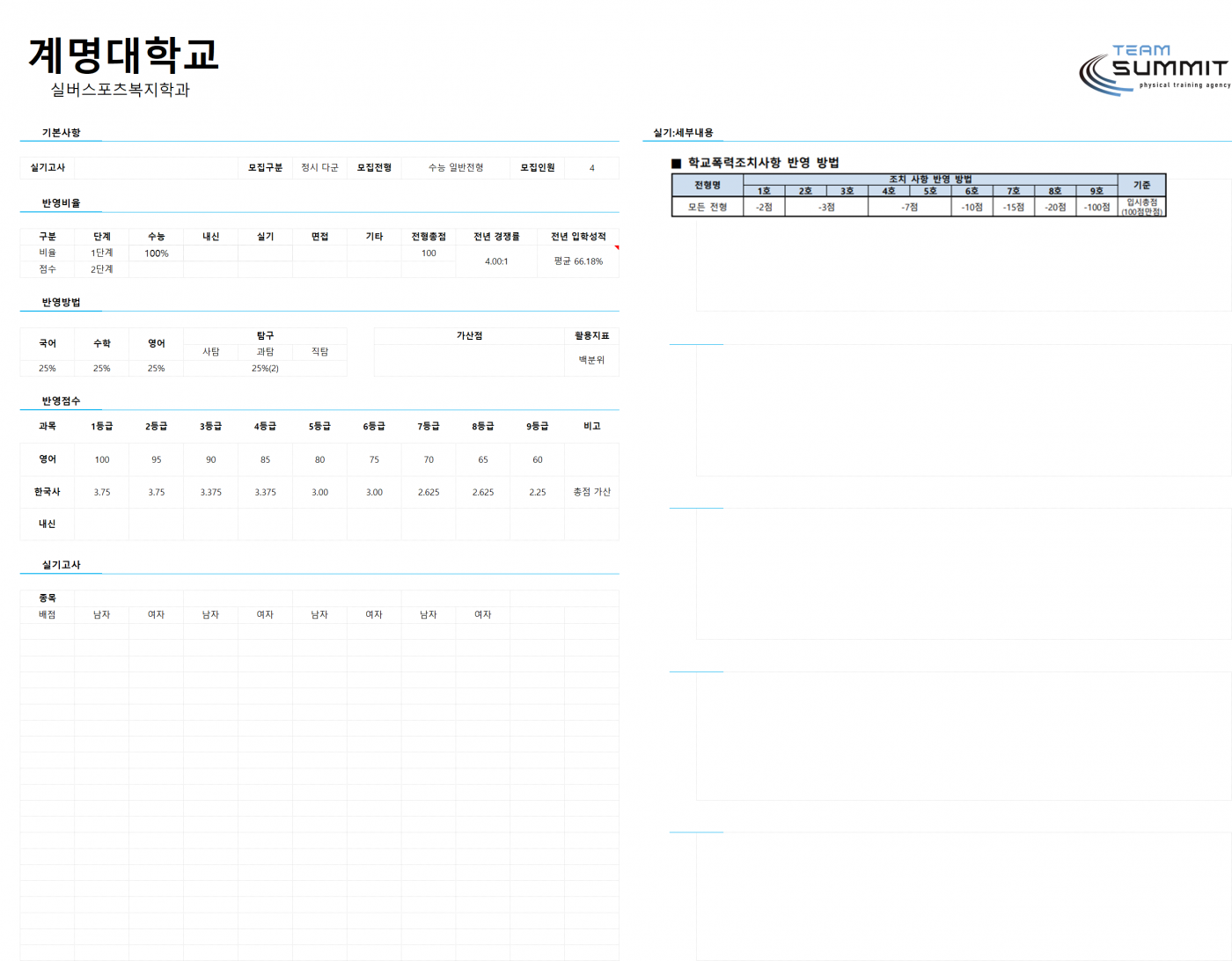Select the 정시 다군 cell
Screen dimensions: 1232x961
coord(319,167)
